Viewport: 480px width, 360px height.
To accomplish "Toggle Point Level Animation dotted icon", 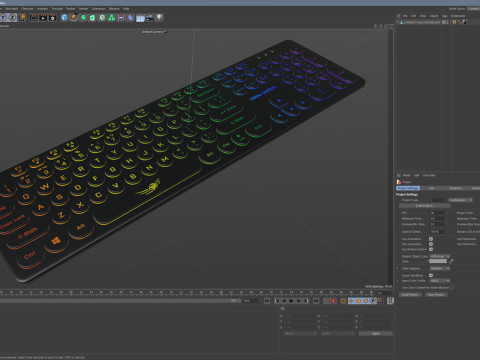I will pos(380,301).
